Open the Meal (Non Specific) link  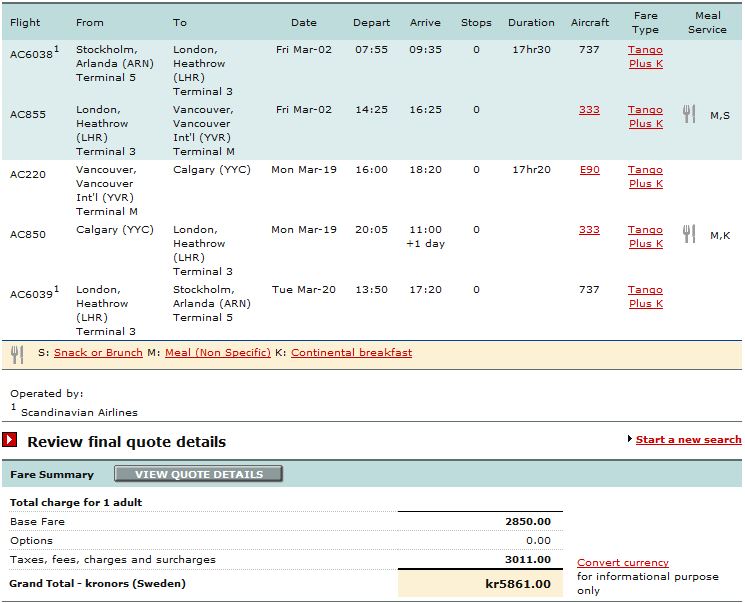point(218,353)
